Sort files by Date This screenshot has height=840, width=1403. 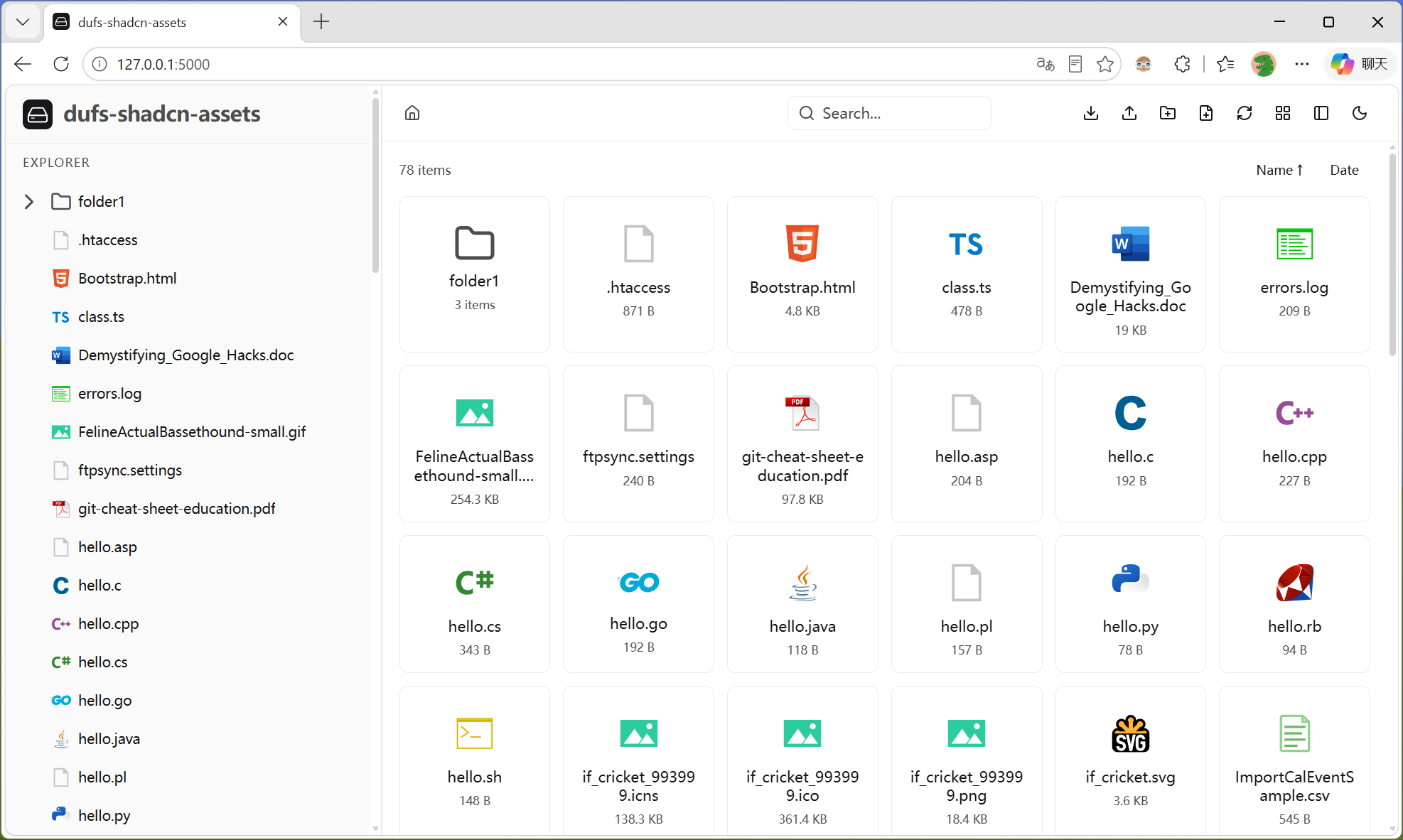pos(1344,170)
